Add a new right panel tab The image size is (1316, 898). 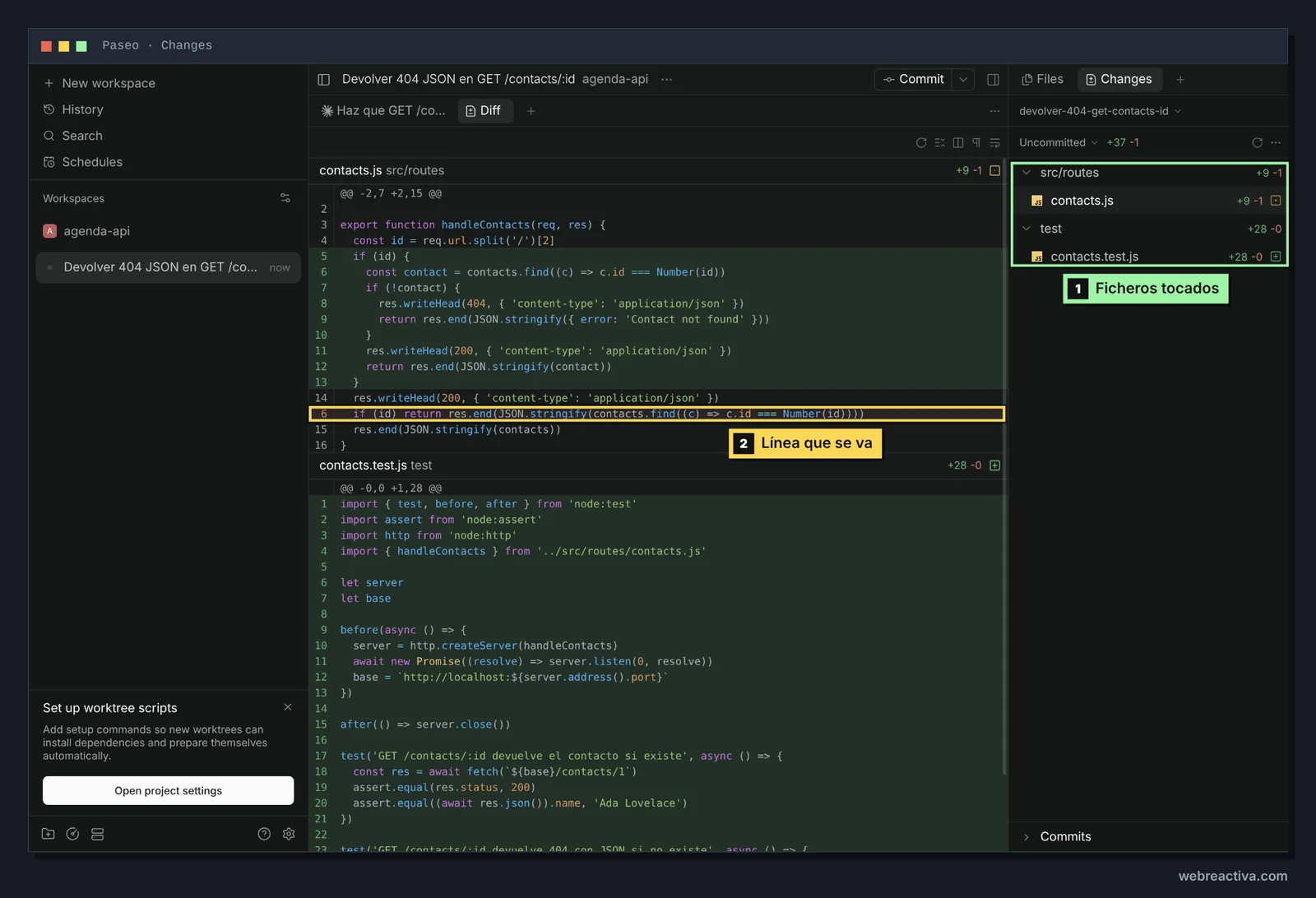(1180, 80)
